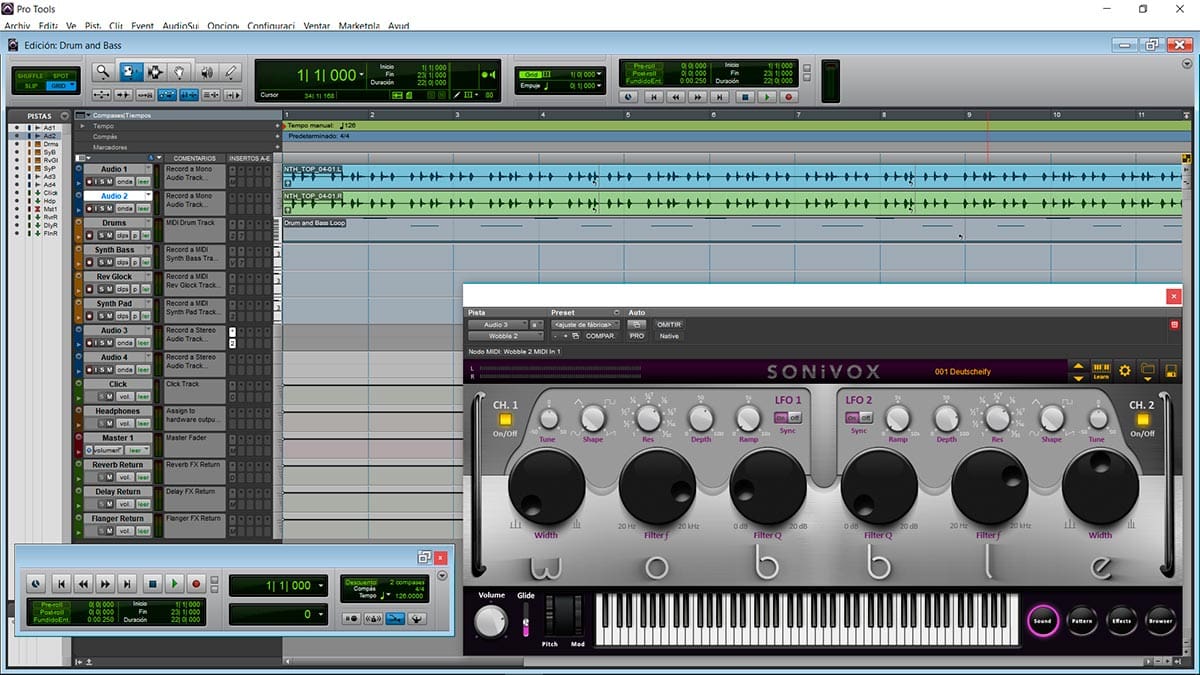Select the Trim tool in the toolbar
The height and width of the screenshot is (675, 1200).
(130, 72)
